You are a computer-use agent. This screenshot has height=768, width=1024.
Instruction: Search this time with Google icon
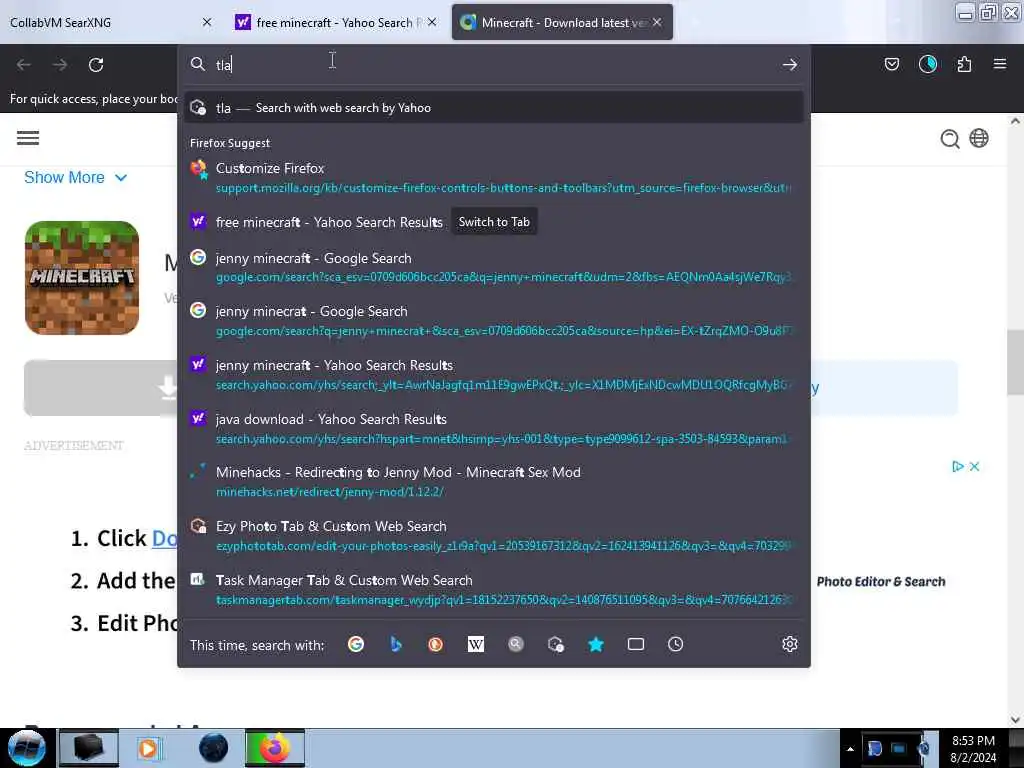coord(356,645)
